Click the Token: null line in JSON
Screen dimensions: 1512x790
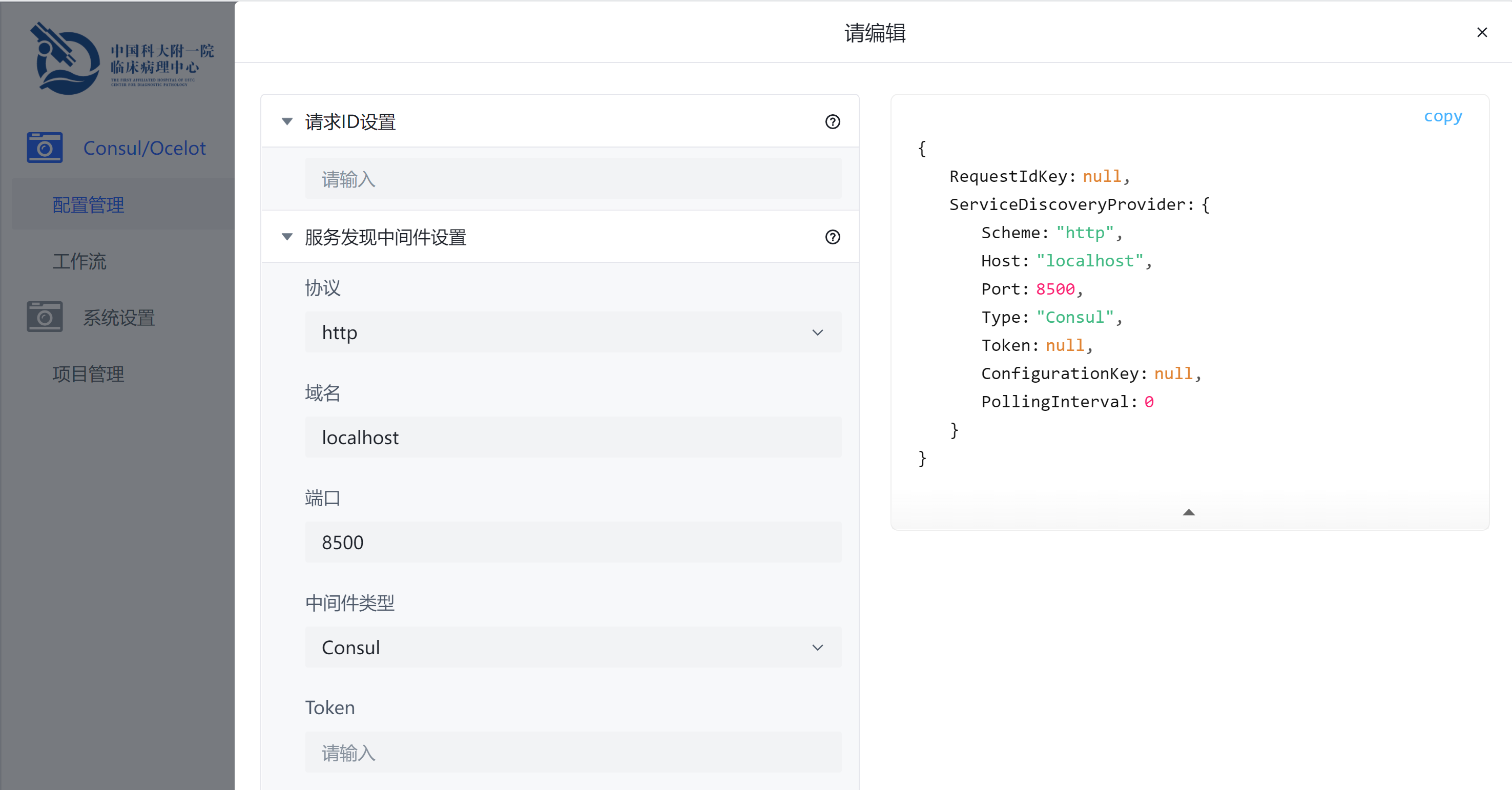coord(1037,345)
